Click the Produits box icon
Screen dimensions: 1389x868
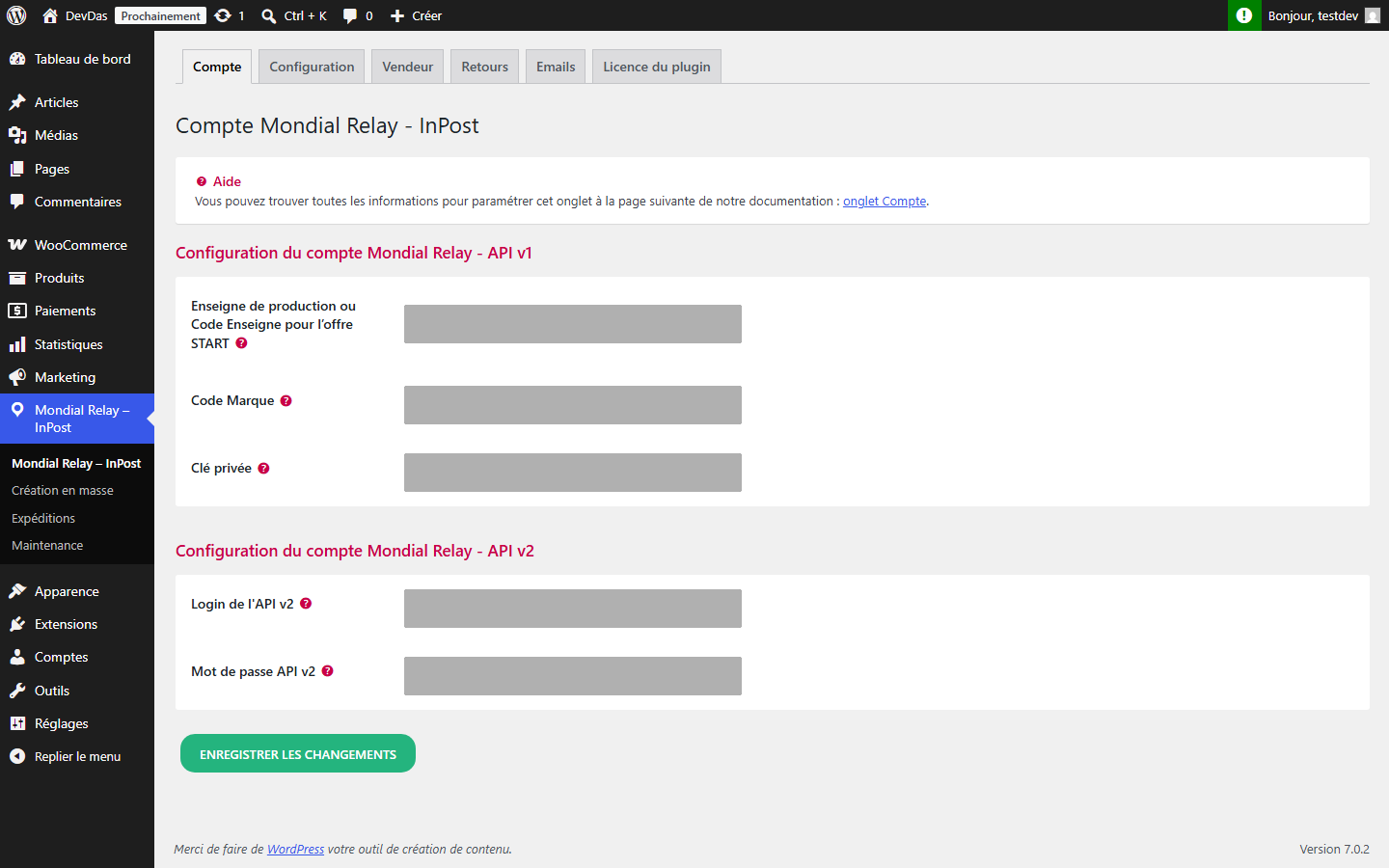click(x=17, y=278)
